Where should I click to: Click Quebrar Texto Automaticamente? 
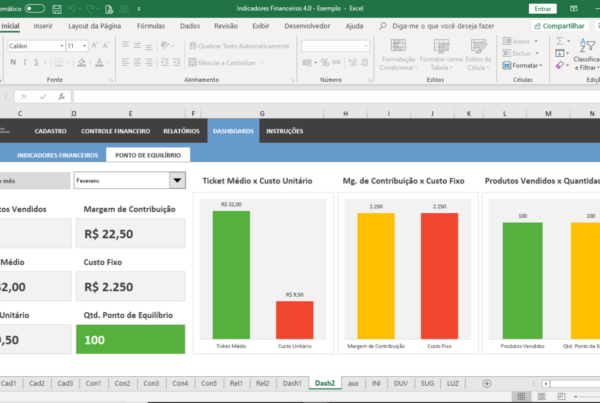click(x=239, y=46)
